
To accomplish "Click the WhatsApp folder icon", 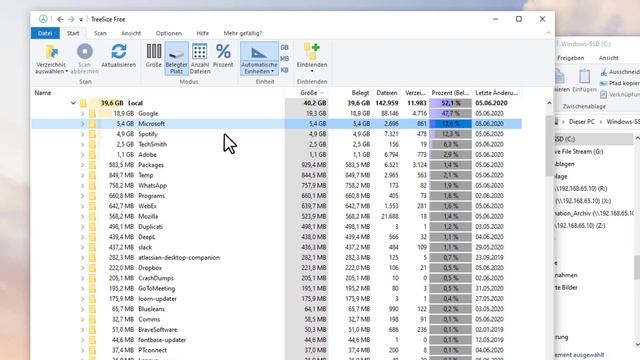I will click(x=93, y=185).
